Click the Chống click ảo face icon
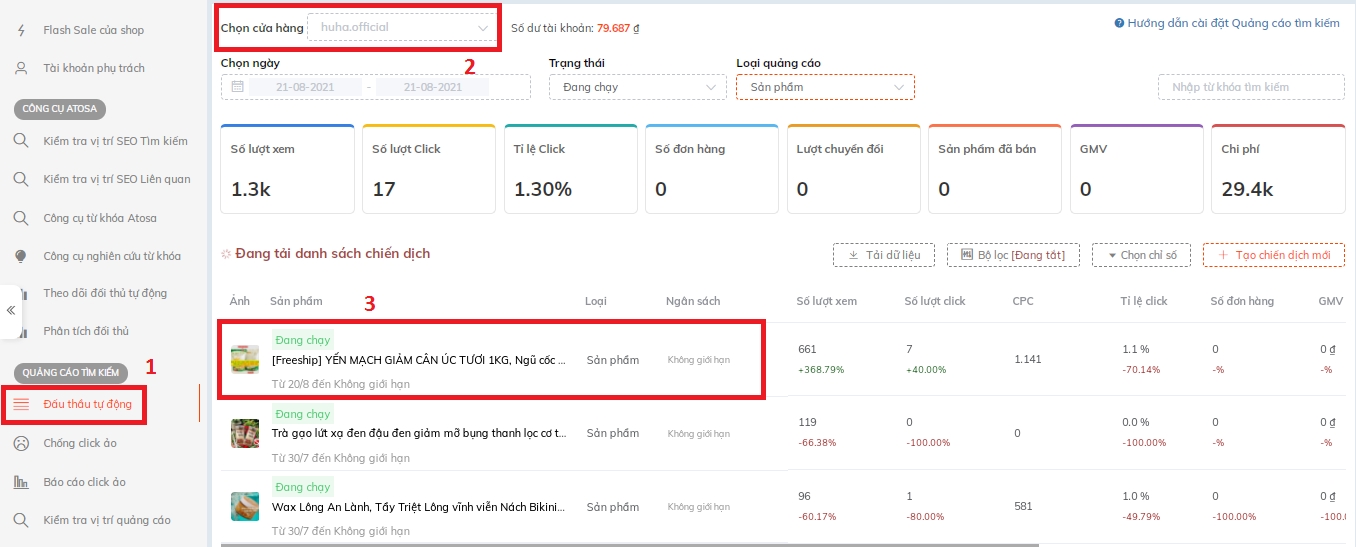Viewport: 1356px width, 547px height. pos(21,443)
